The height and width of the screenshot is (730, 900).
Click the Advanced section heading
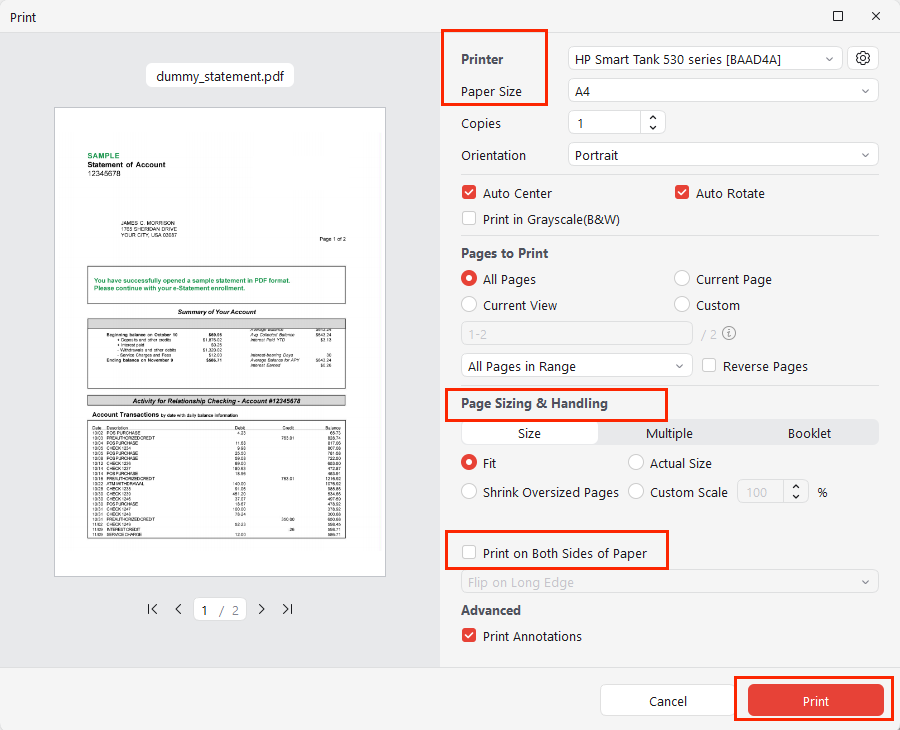(491, 609)
